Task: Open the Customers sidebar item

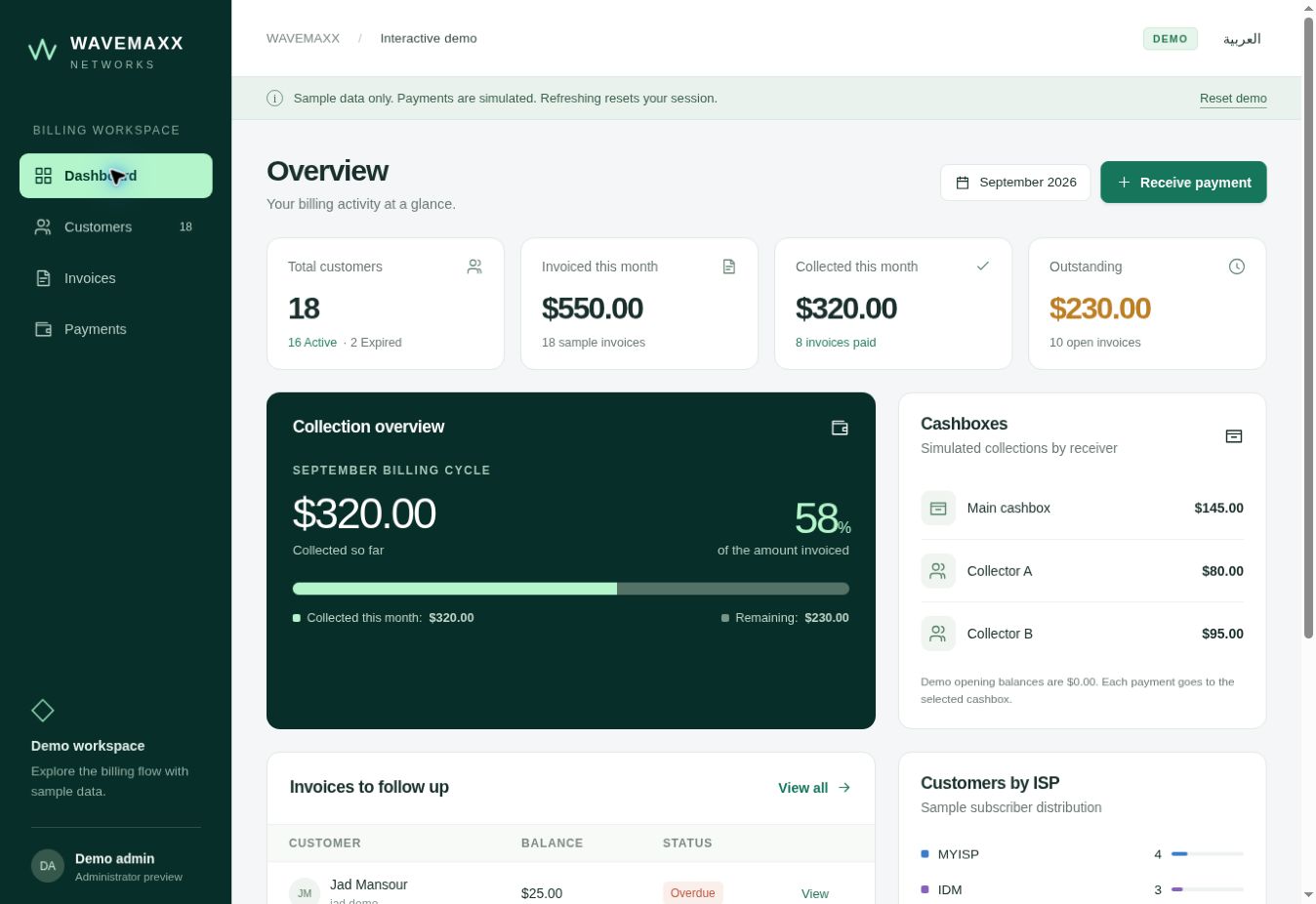Action: [116, 226]
